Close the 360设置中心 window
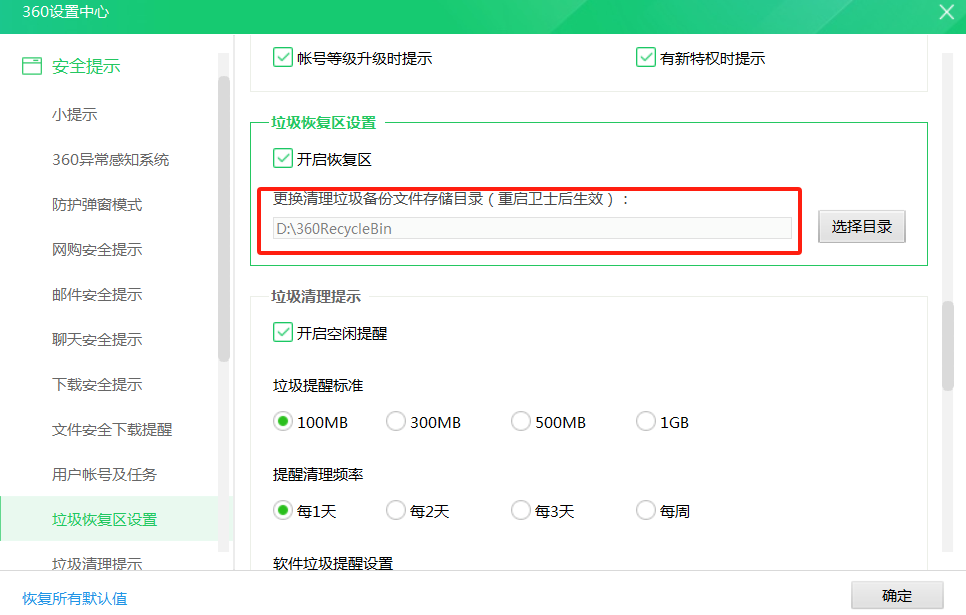 click(947, 12)
